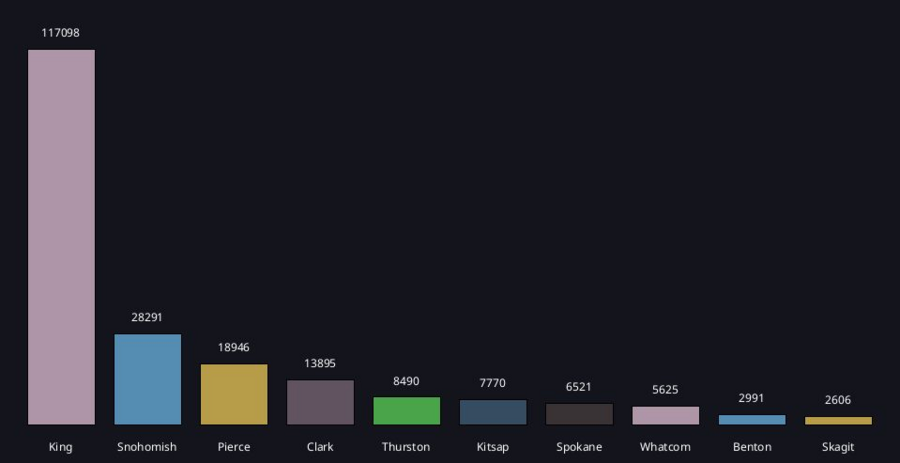Click the Spokane county bar
900x463 pixels.
pos(579,414)
